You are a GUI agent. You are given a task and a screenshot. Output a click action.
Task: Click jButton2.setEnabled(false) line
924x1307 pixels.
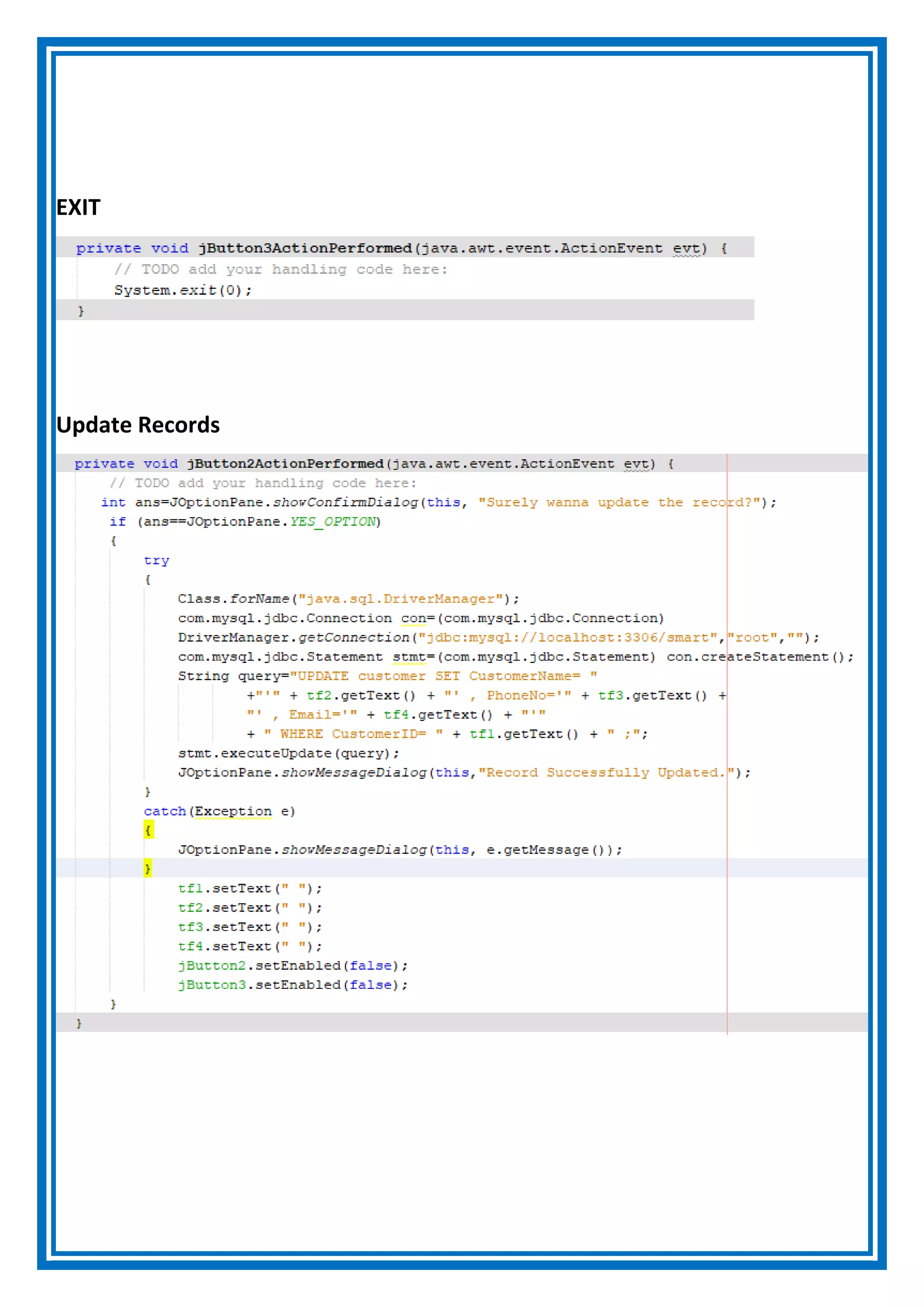(x=292, y=966)
